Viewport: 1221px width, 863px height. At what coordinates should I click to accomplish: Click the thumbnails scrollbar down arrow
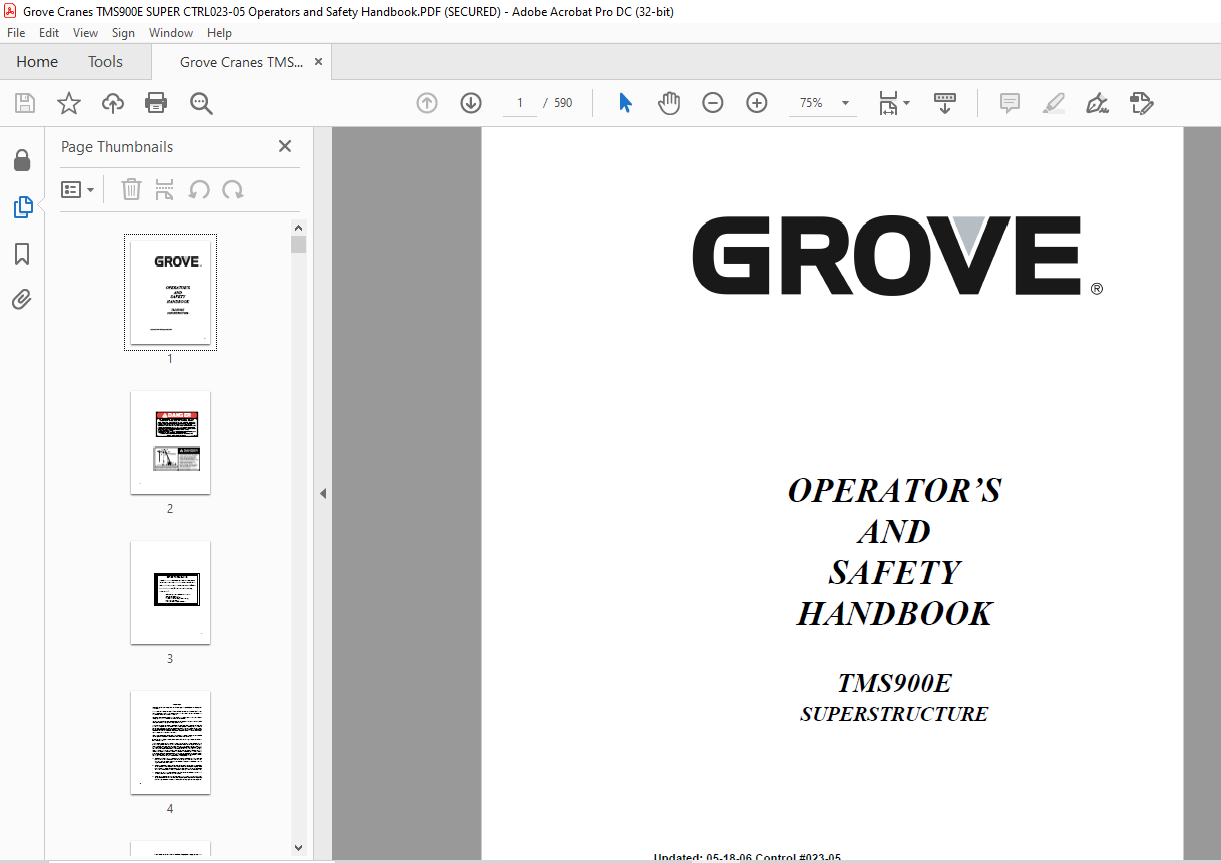tap(298, 848)
